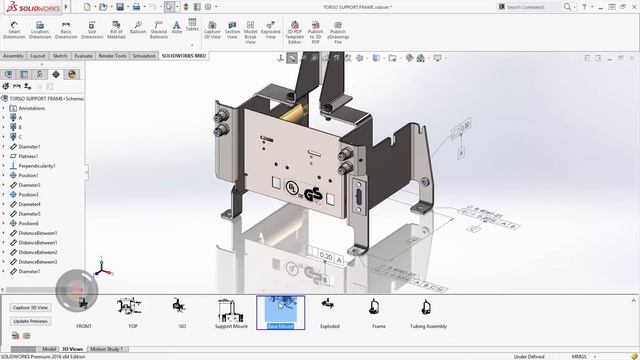Expand the Annotations tree node
640x360 pixels.
[x=3, y=108]
